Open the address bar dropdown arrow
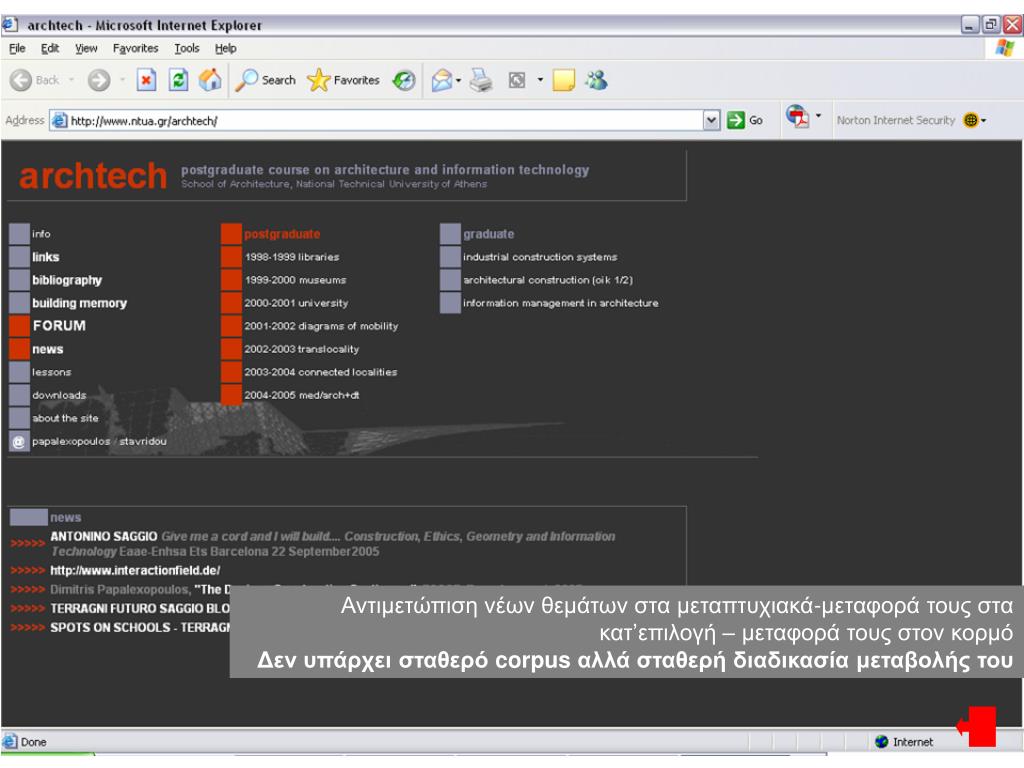Screen dimensions: 1024x768 tap(712, 120)
